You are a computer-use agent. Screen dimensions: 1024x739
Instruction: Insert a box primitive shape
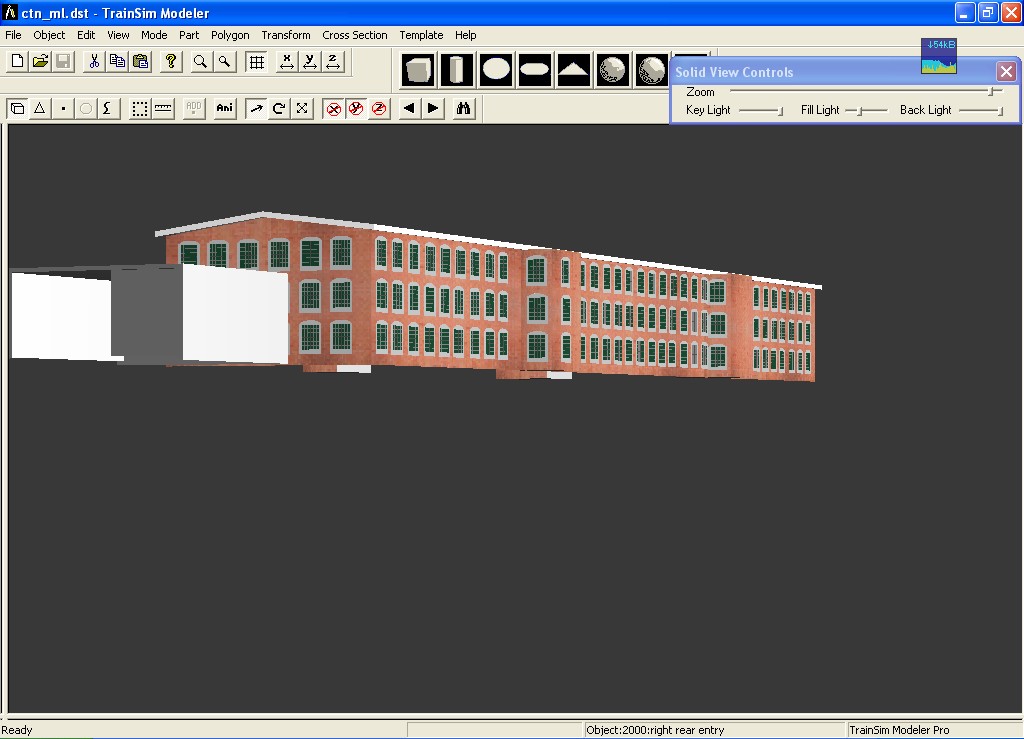click(x=419, y=70)
